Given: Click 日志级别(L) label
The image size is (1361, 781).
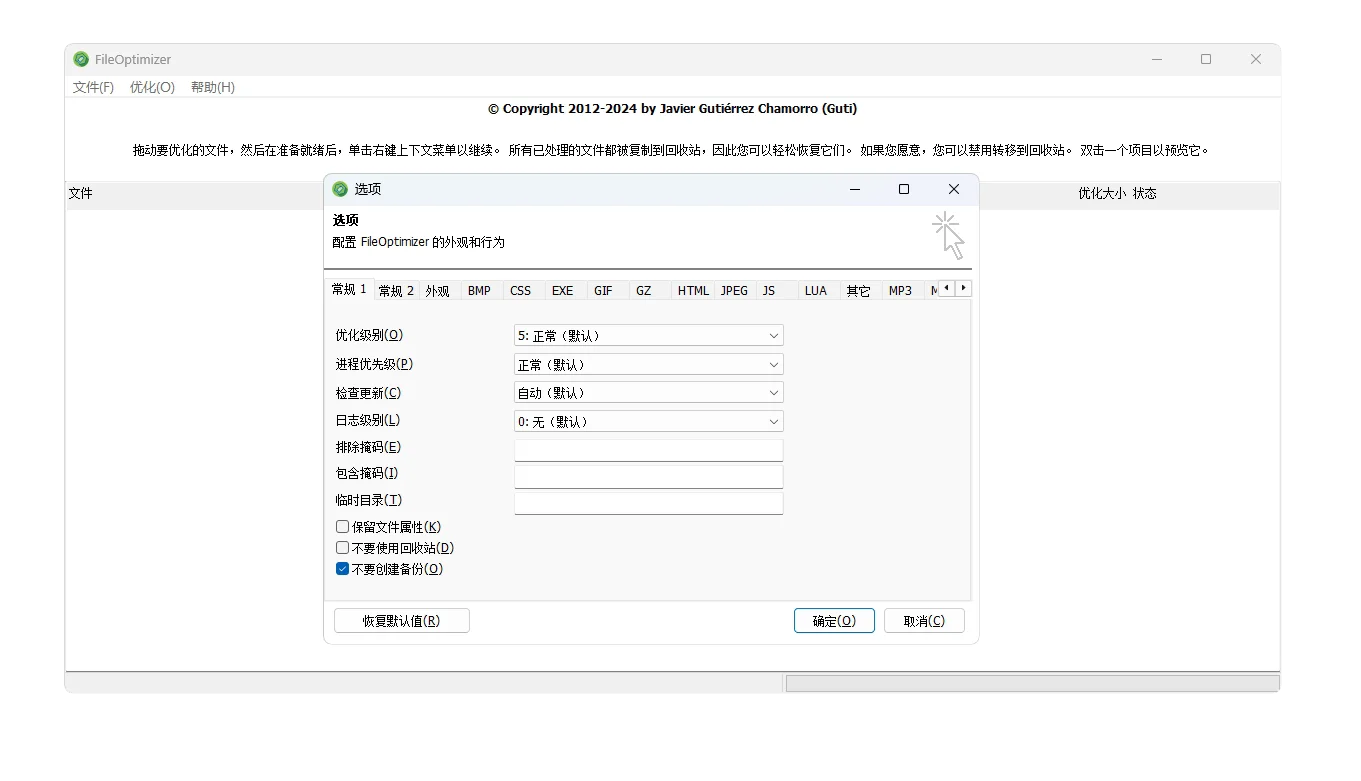Looking at the screenshot, I should tap(368, 420).
